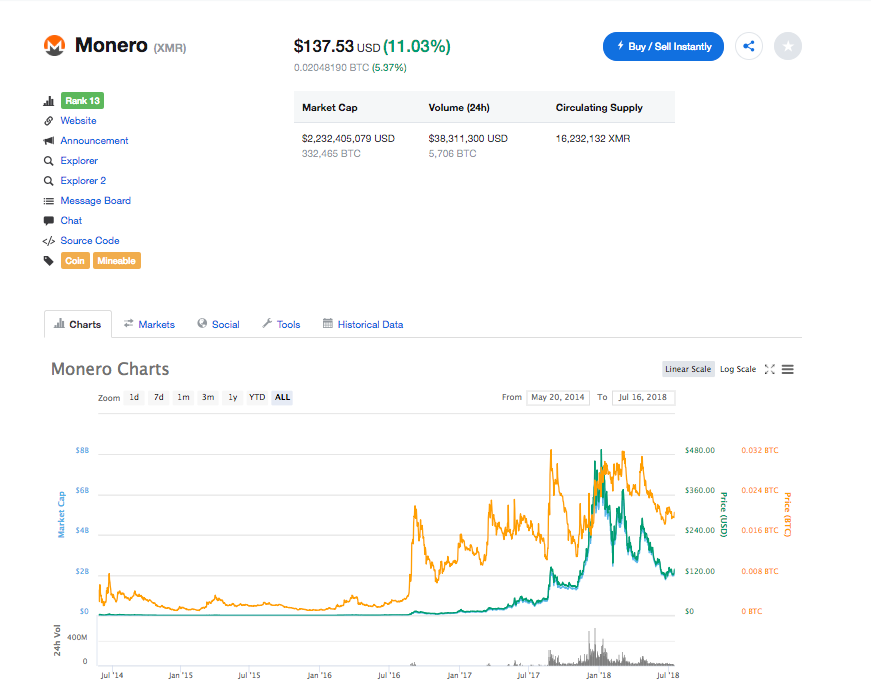Click the Rank 13 badge
Viewport: 871px width, 687px height.
click(82, 101)
